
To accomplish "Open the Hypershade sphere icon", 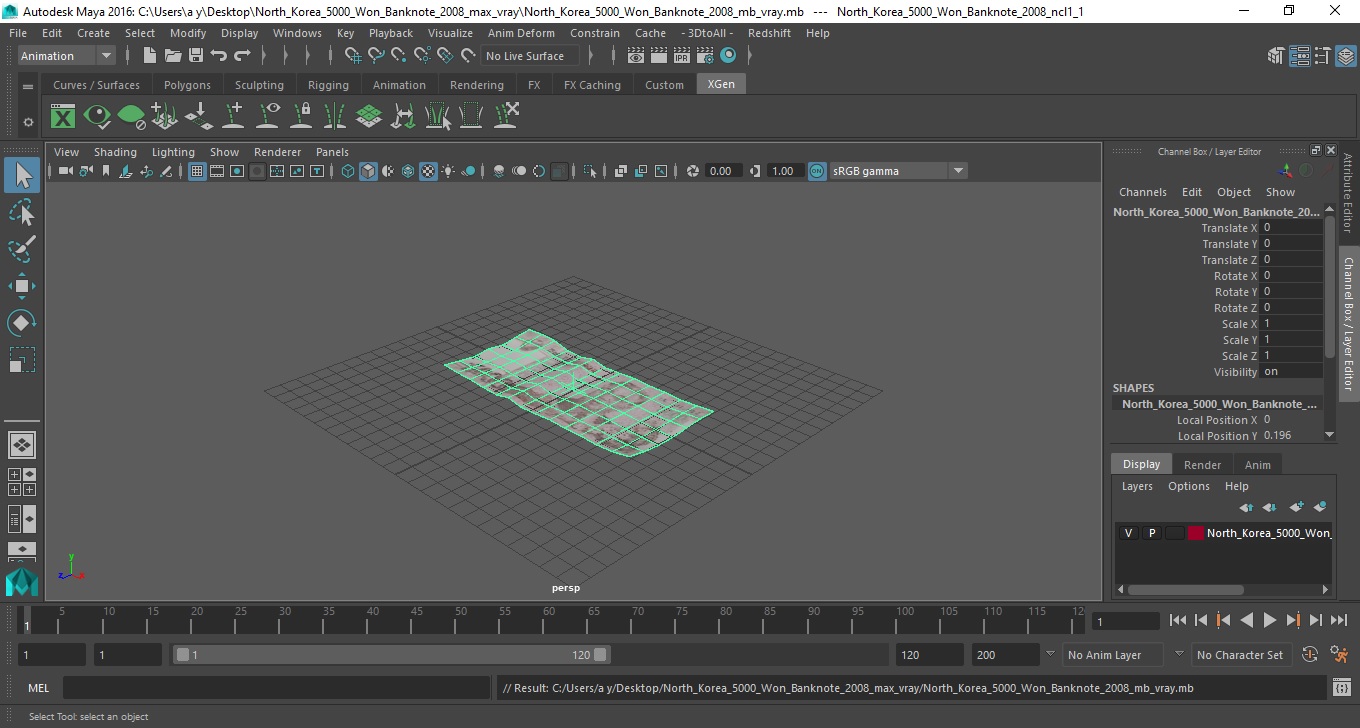I will 728,56.
